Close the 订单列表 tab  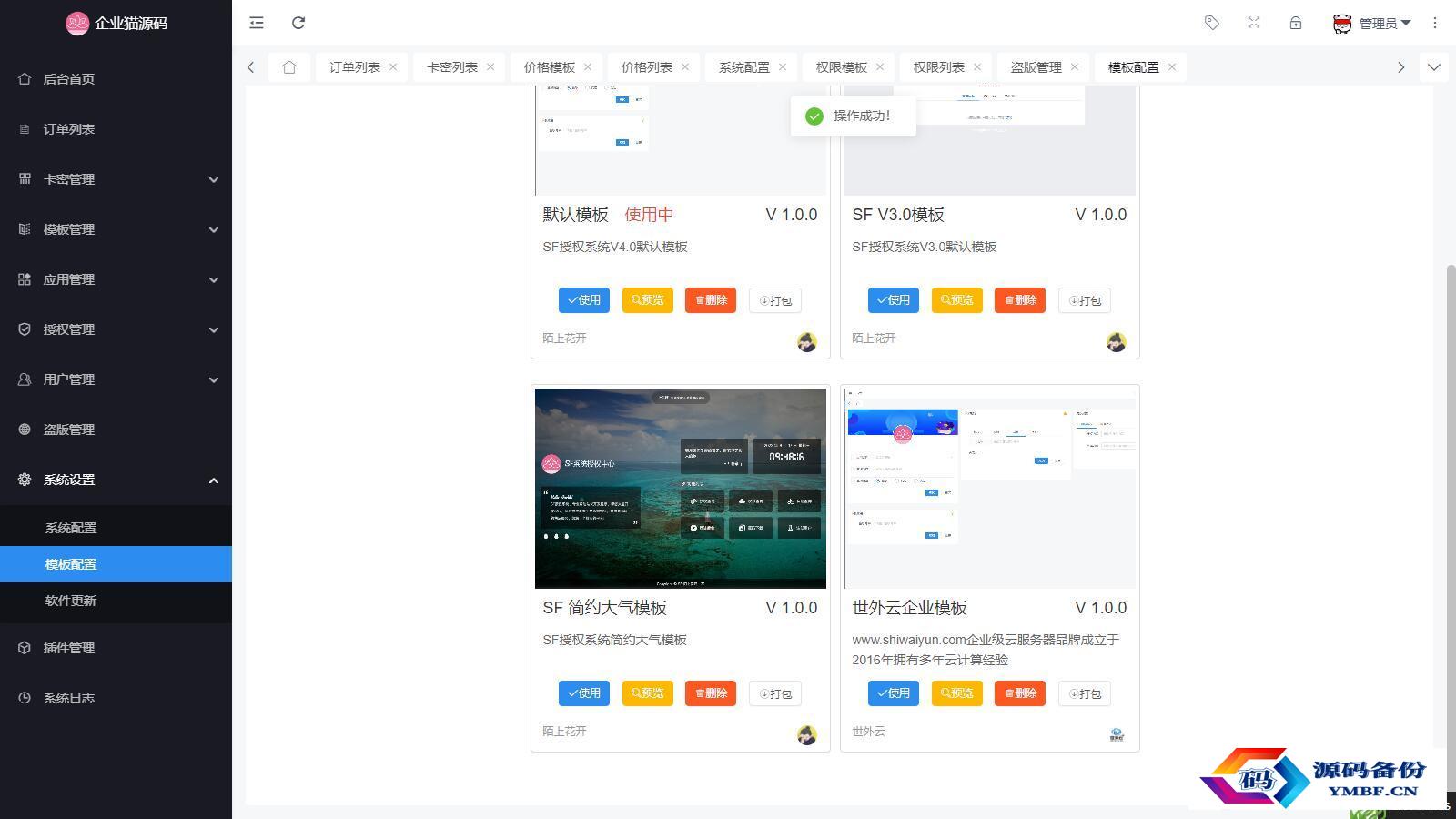click(393, 66)
